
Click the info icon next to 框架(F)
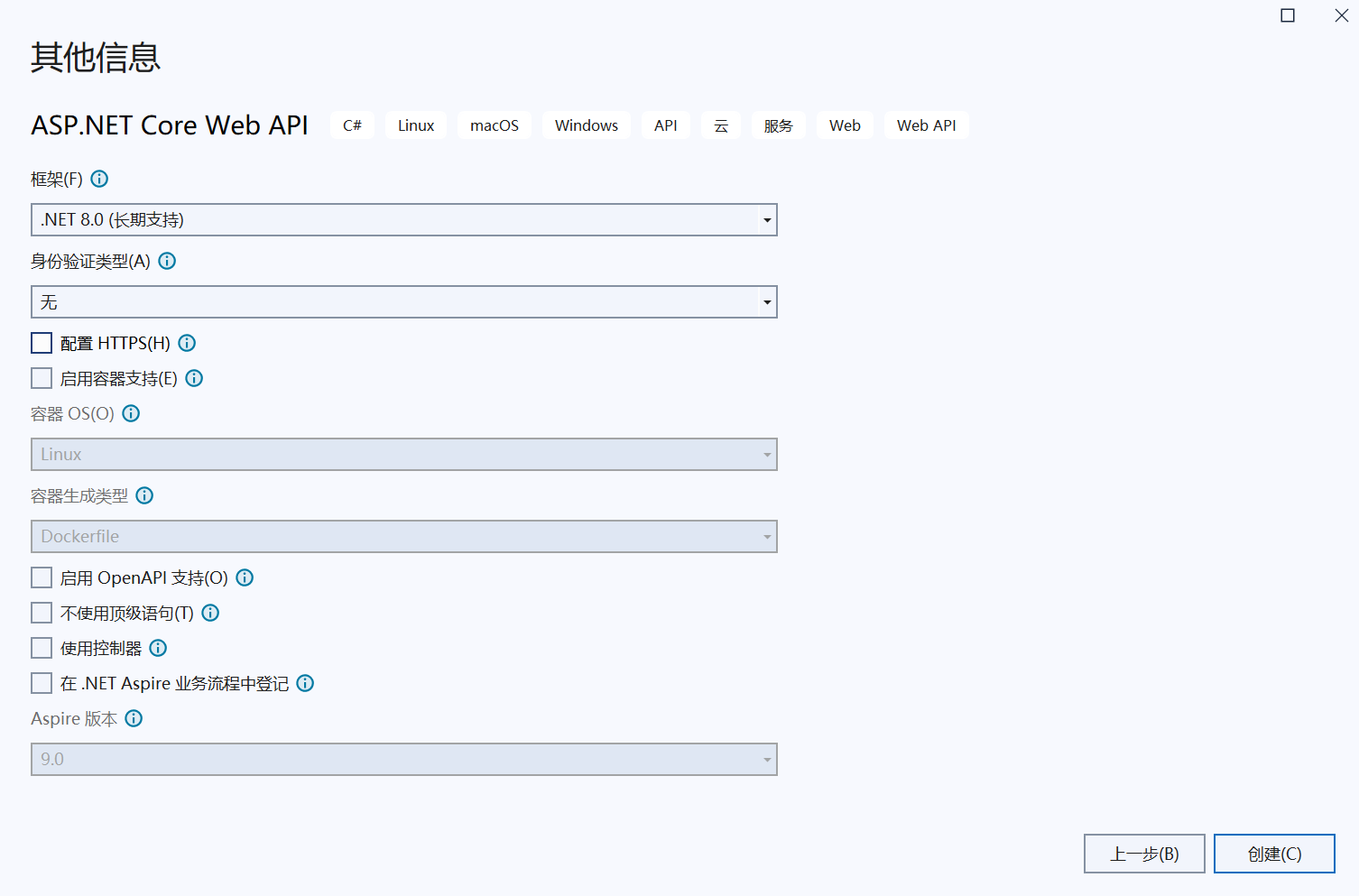[99, 179]
